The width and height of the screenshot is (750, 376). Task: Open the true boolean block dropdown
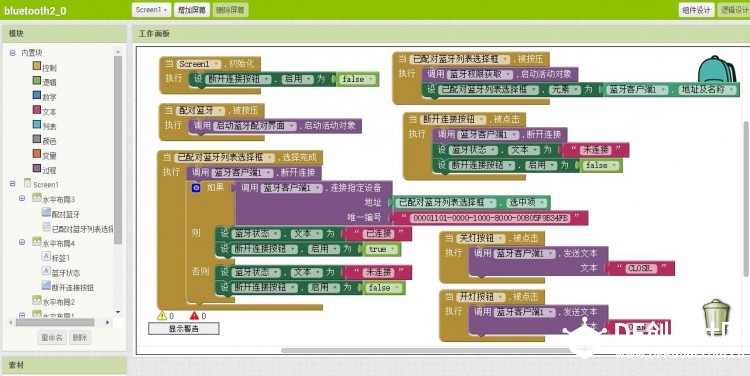coord(382,249)
